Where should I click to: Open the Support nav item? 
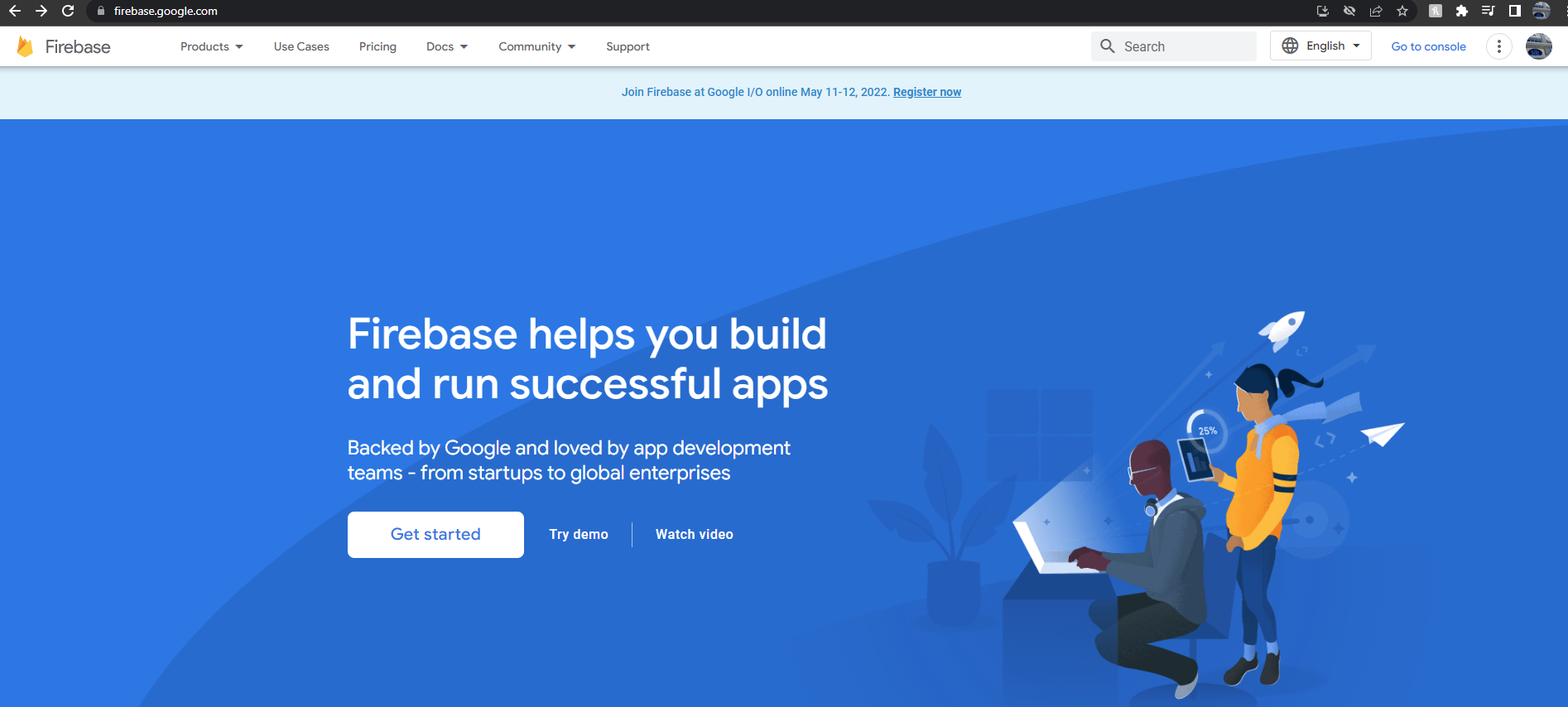[x=628, y=46]
